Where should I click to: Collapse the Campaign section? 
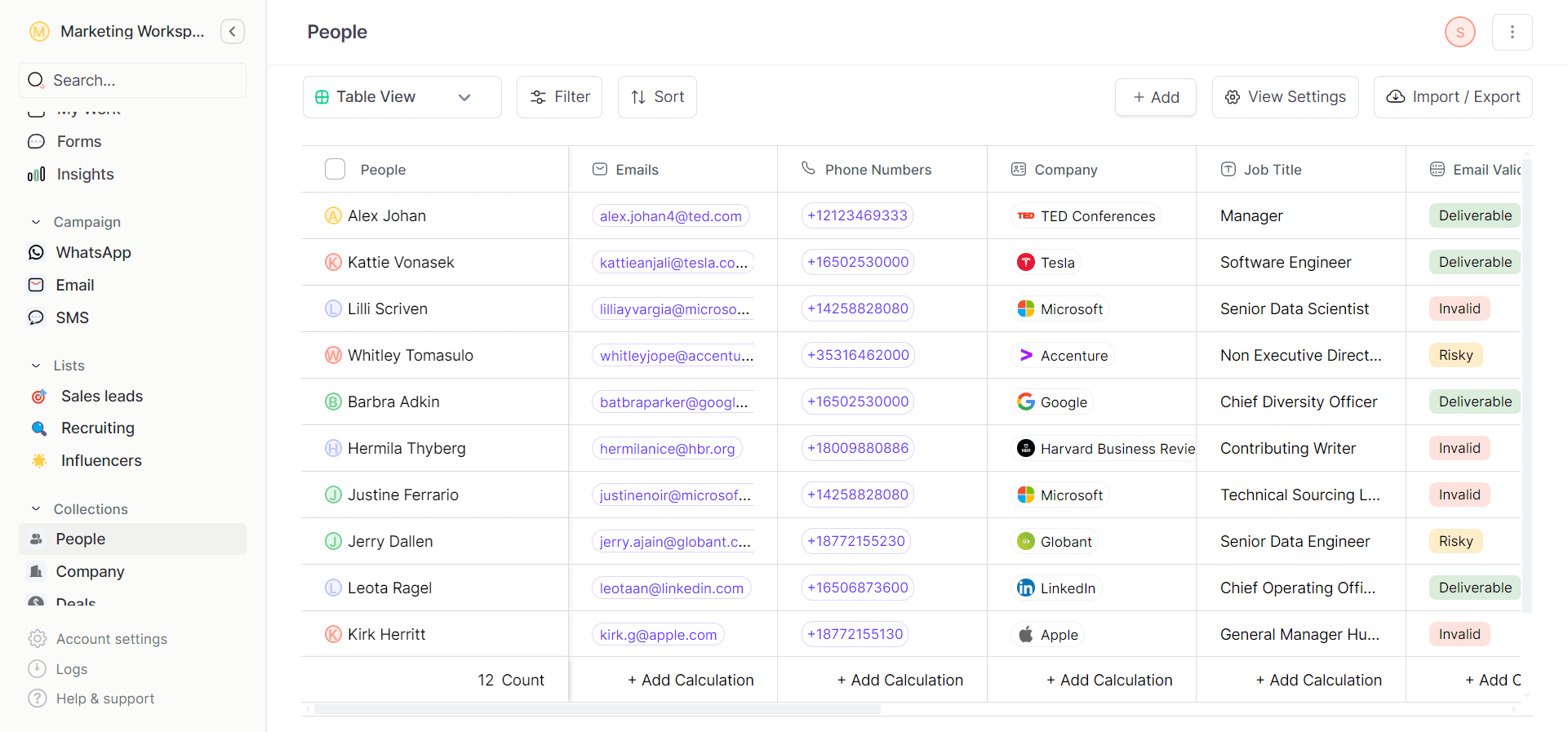click(x=36, y=222)
